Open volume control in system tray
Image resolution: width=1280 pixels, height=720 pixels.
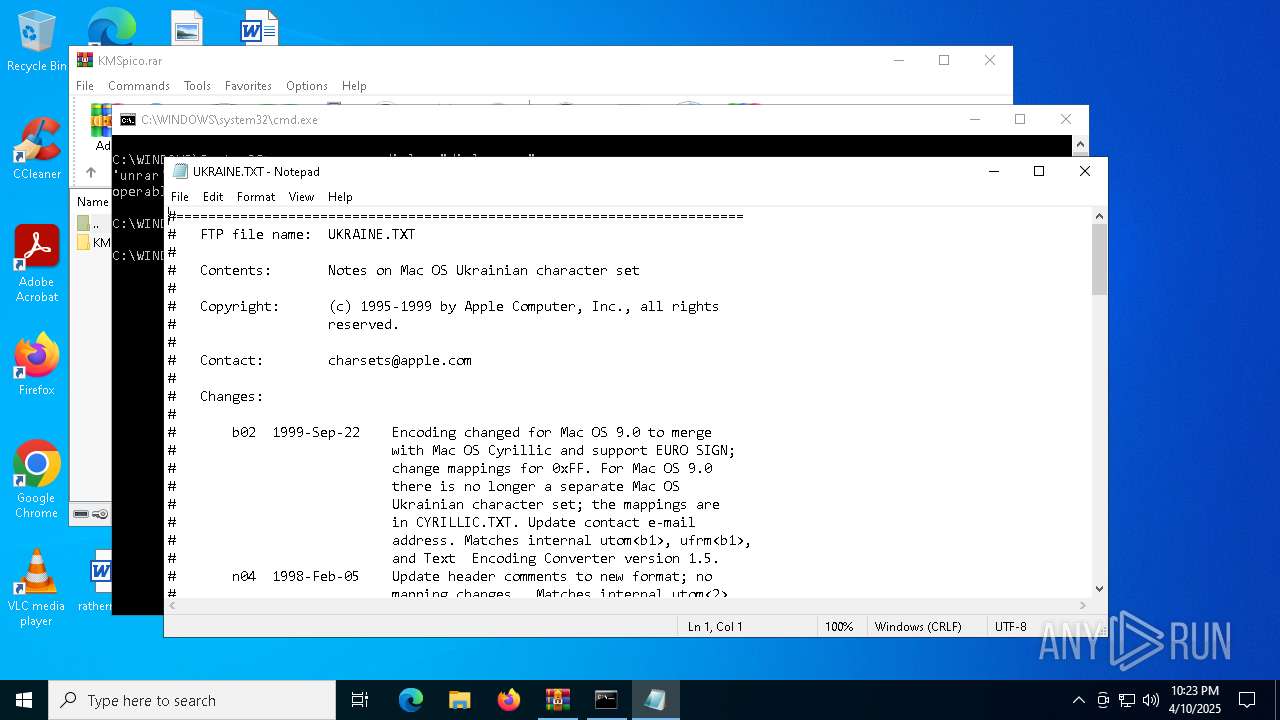(x=1151, y=700)
